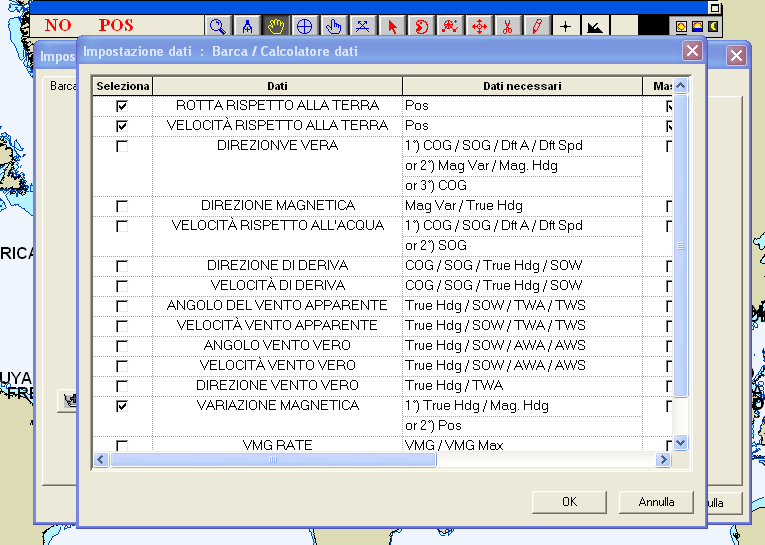This screenshot has width=765, height=545.
Task: Click the vertical scrollbar up arrow
Action: pos(680,86)
